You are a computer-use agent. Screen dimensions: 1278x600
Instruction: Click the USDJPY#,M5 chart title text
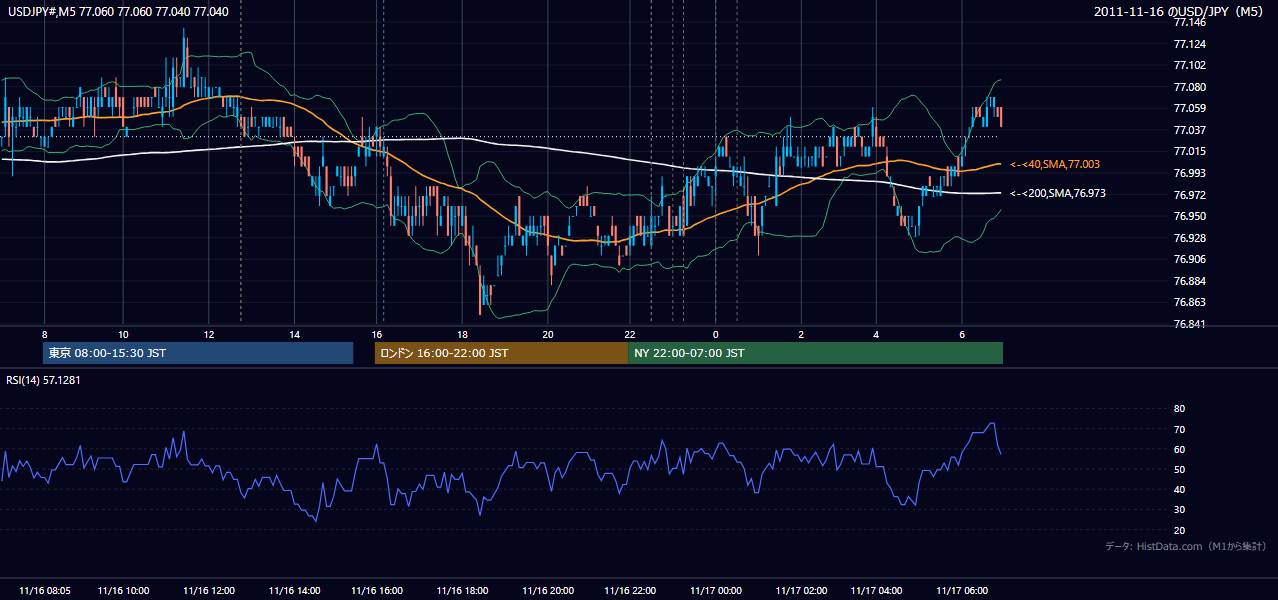[x=116, y=12]
